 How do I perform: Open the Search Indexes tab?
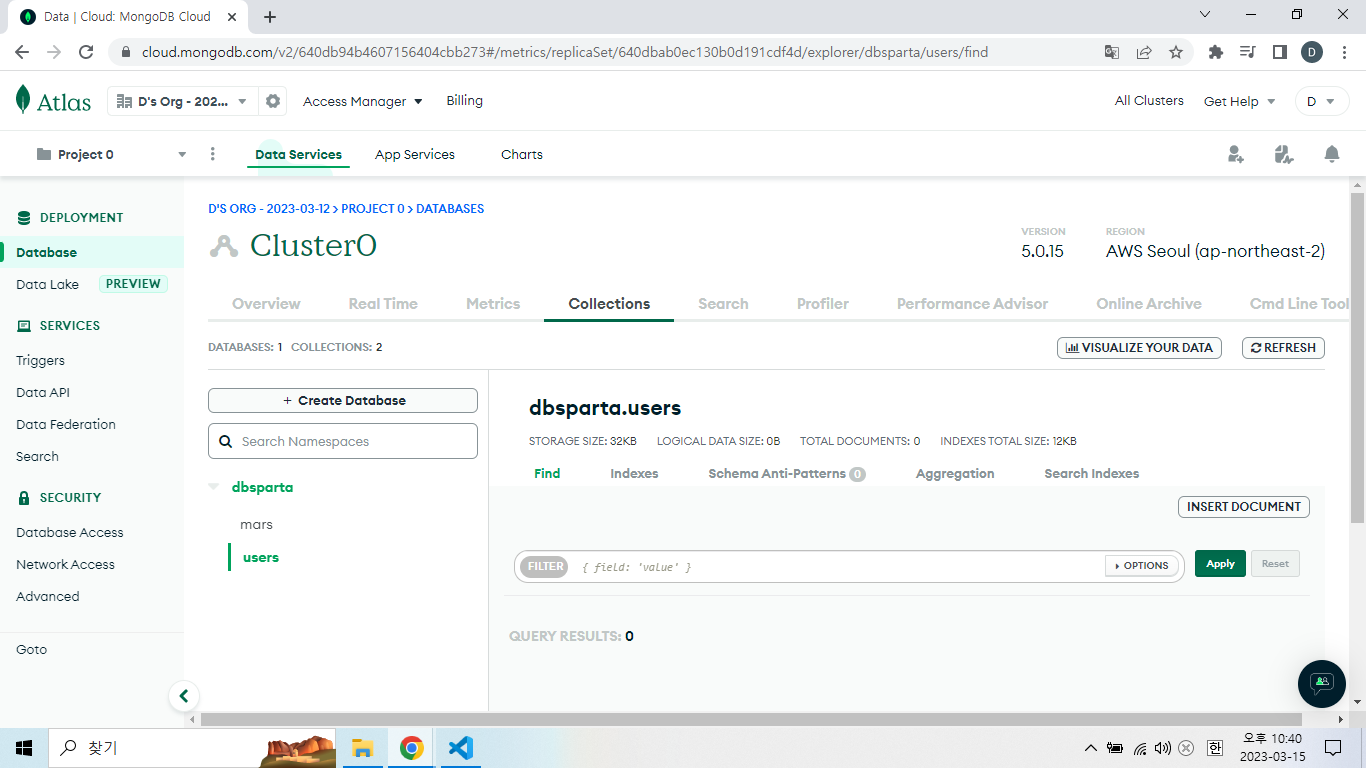[x=1092, y=473]
